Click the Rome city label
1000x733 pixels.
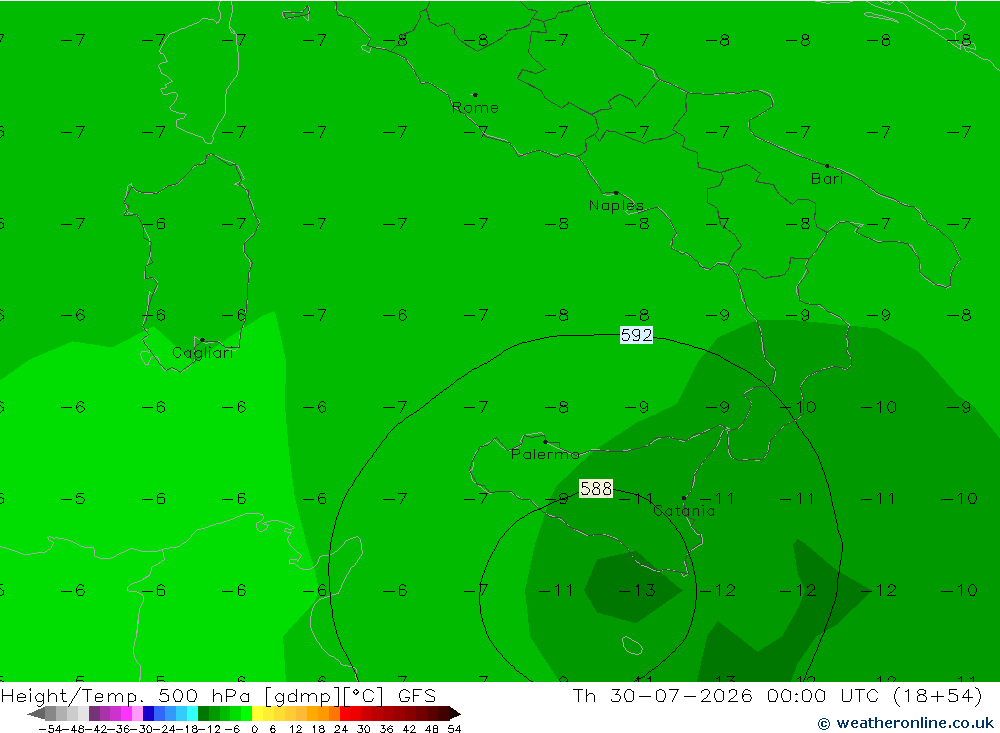point(475,108)
